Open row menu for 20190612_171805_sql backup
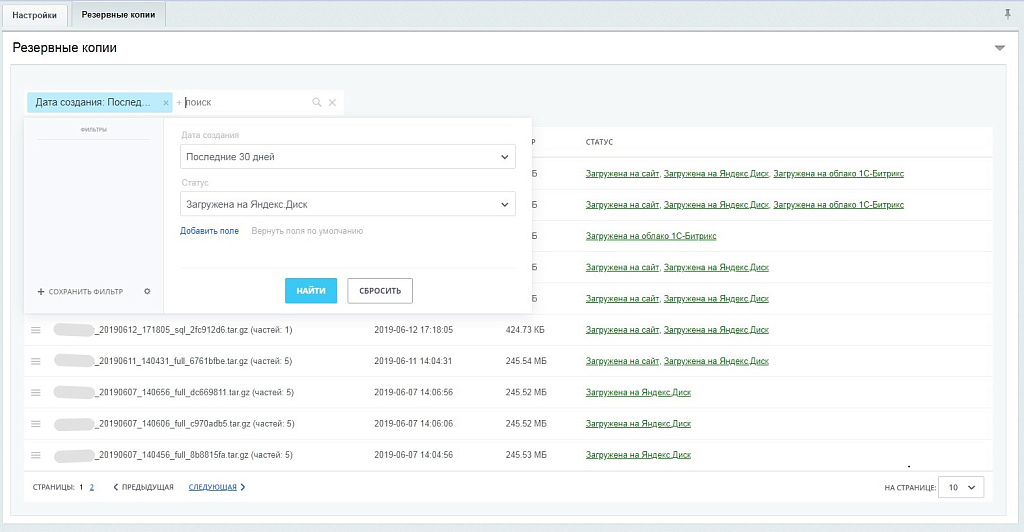Image resolution: width=1024 pixels, height=532 pixels. (35, 330)
